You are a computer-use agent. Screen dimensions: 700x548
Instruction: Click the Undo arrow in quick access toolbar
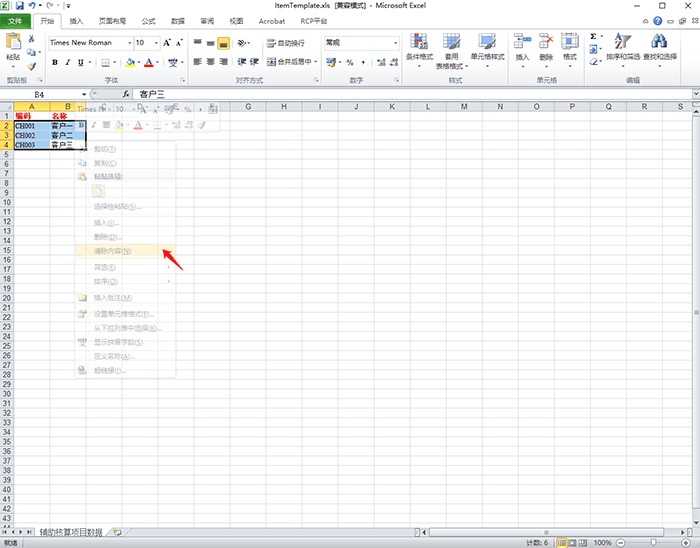32,6
